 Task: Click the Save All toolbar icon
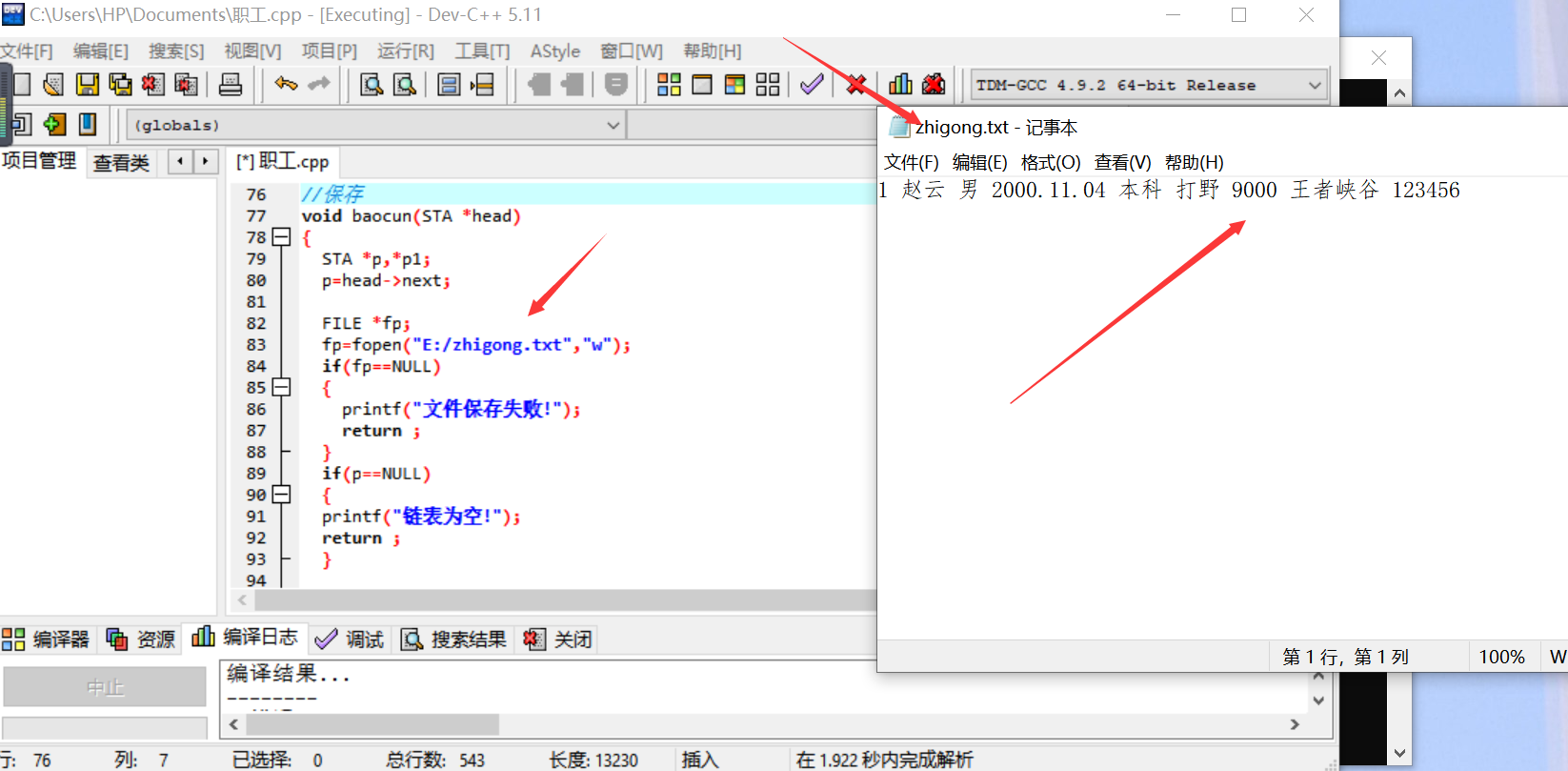pos(120,85)
